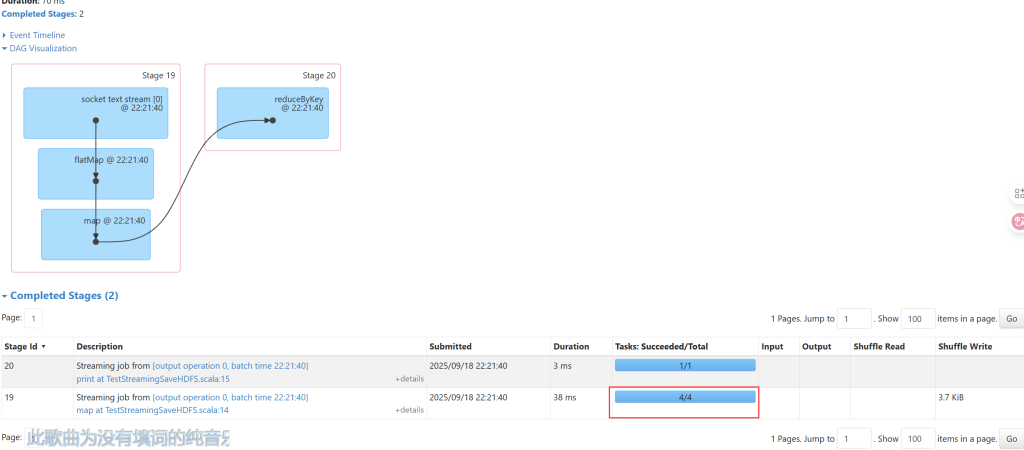The height and width of the screenshot is (450, 1024).
Task: Show +details for stage 20
Action: [x=409, y=380]
